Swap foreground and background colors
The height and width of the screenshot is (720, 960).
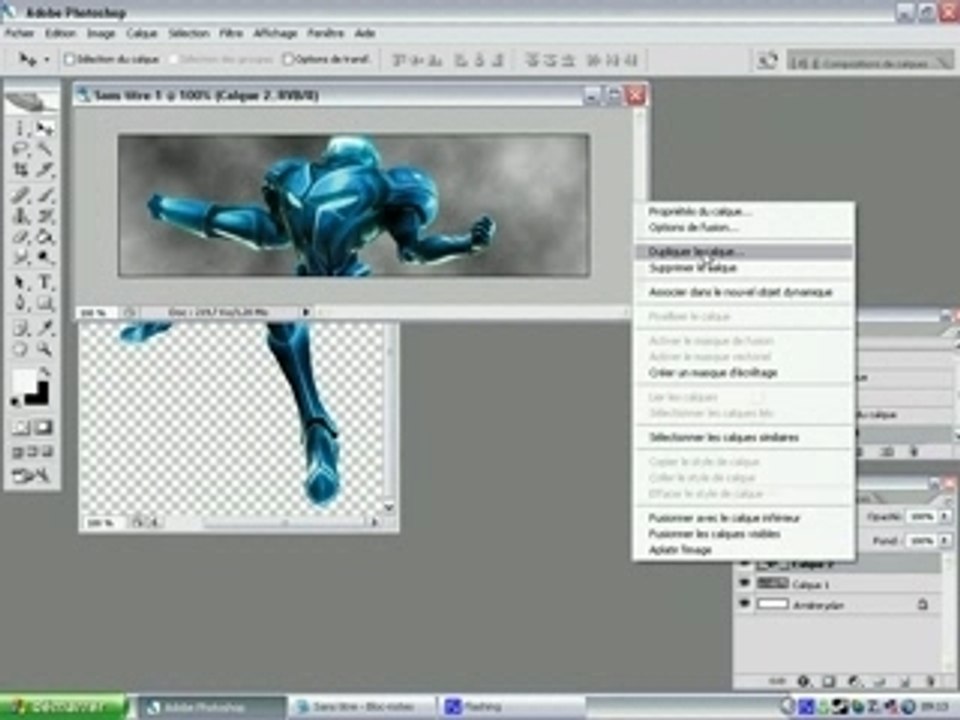[x=45, y=371]
